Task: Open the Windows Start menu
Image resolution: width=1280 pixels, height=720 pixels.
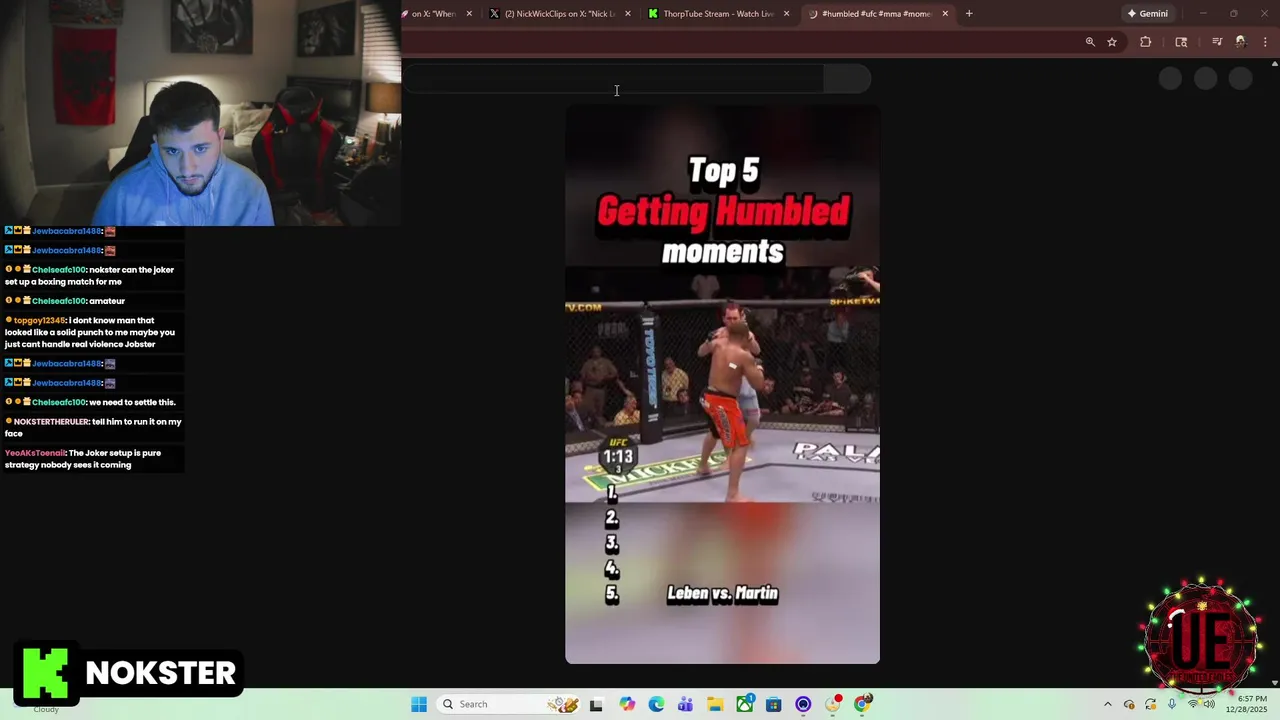Action: (419, 704)
